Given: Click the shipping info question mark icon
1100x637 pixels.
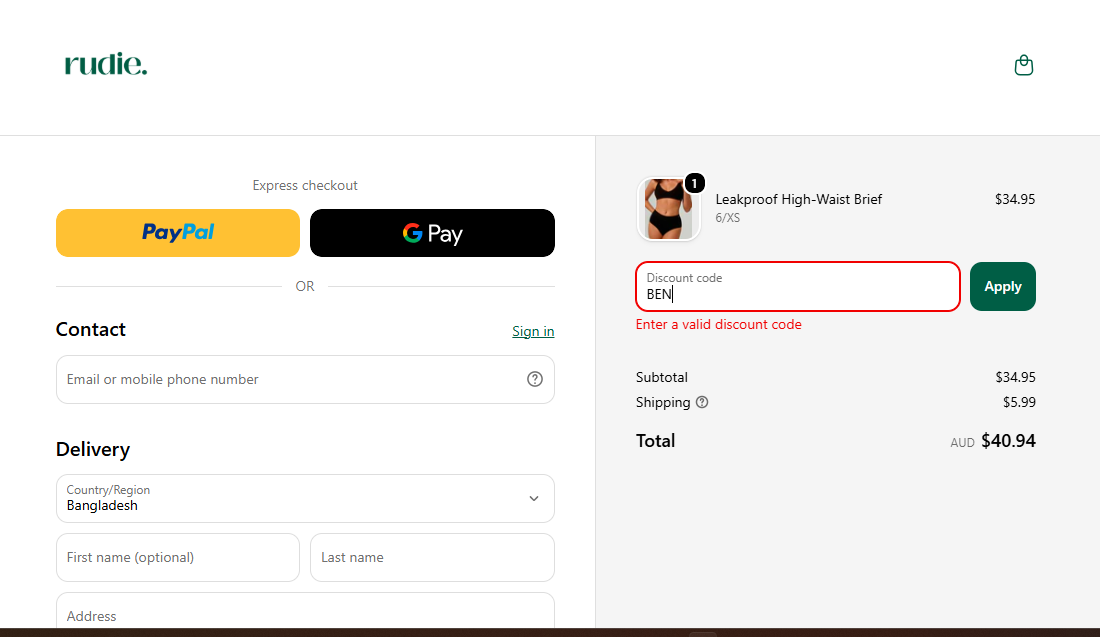Looking at the screenshot, I should 702,402.
